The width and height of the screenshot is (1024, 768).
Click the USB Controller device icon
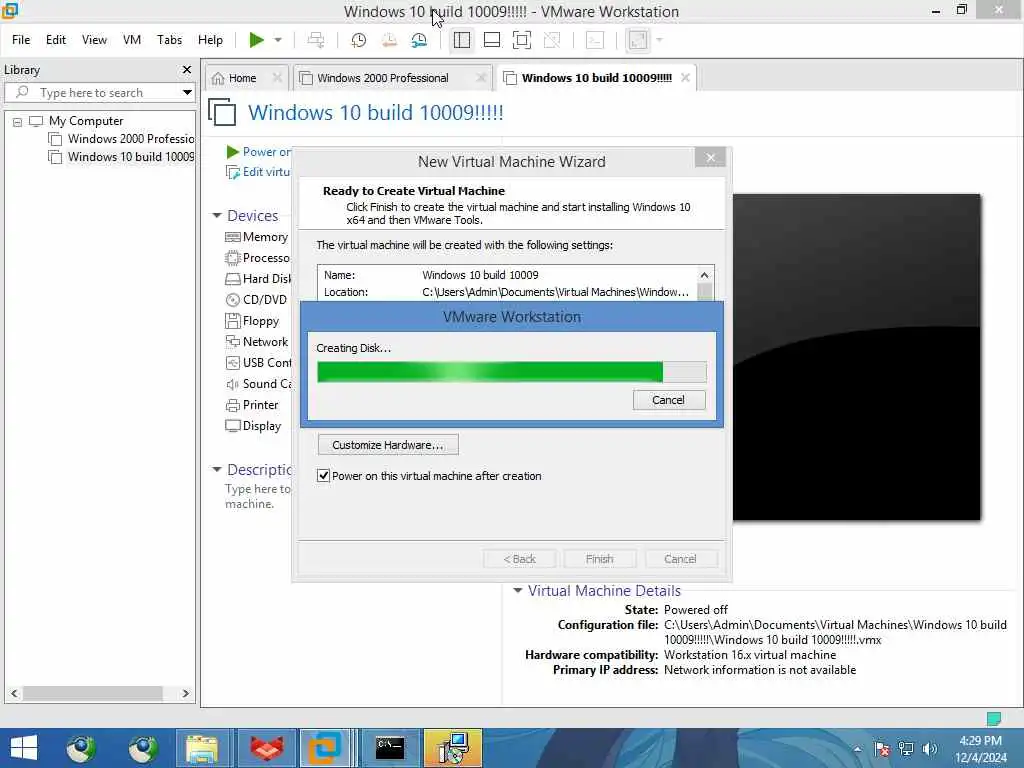tap(232, 362)
